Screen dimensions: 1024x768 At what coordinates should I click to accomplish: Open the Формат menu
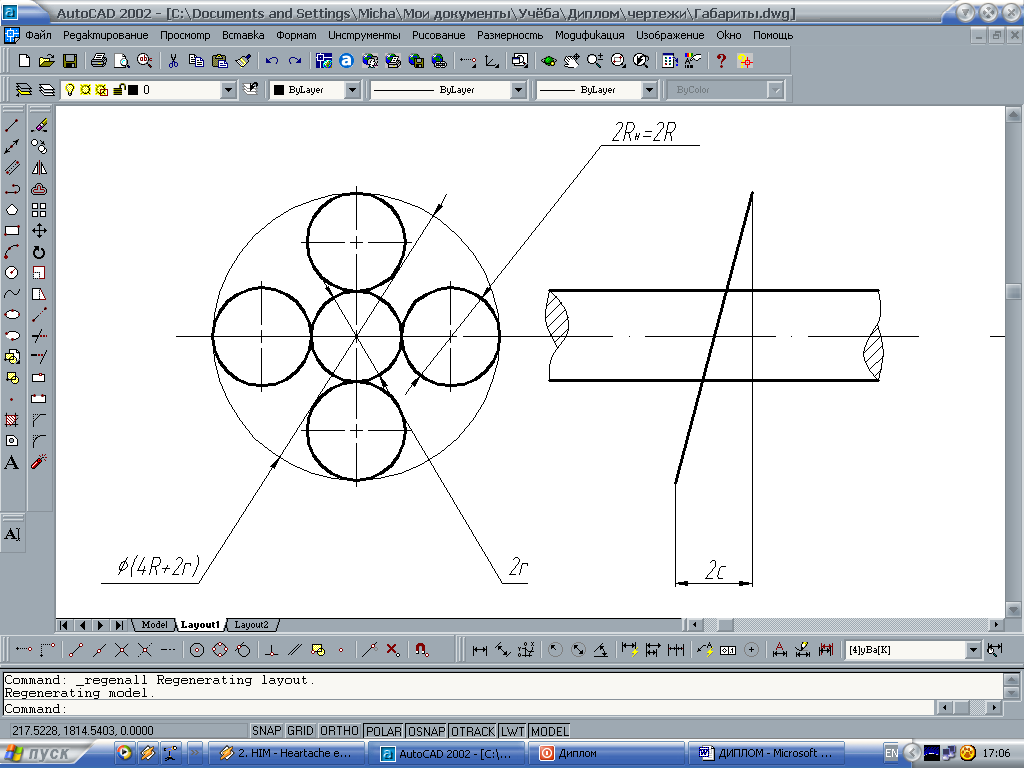click(296, 35)
